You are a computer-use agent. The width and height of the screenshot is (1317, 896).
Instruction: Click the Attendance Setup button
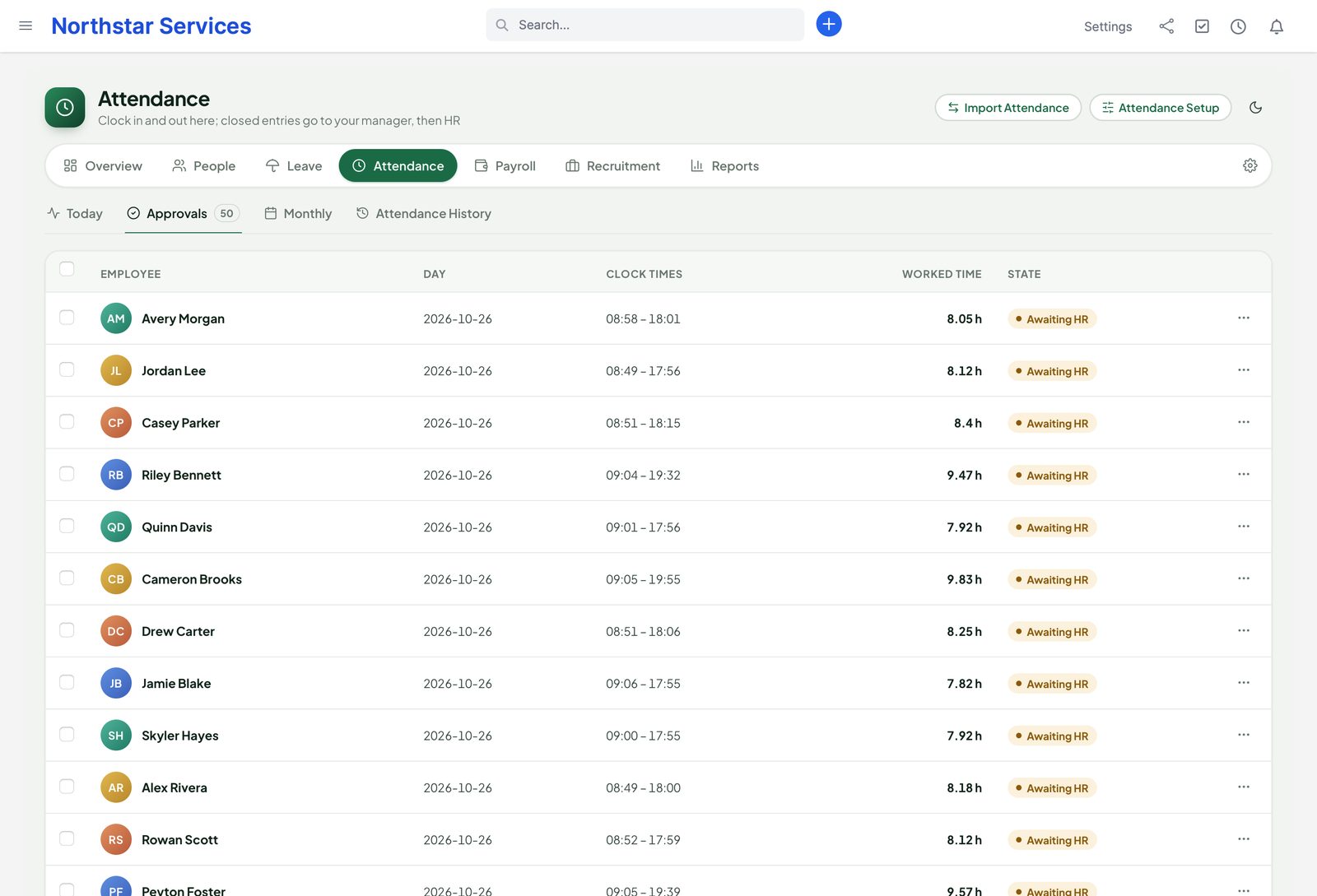click(1161, 108)
